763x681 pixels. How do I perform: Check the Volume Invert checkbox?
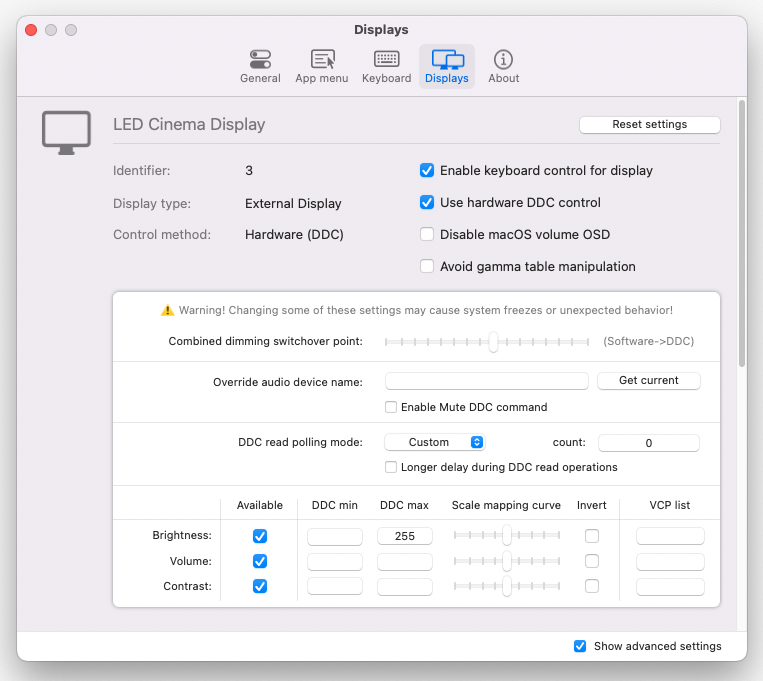point(592,561)
